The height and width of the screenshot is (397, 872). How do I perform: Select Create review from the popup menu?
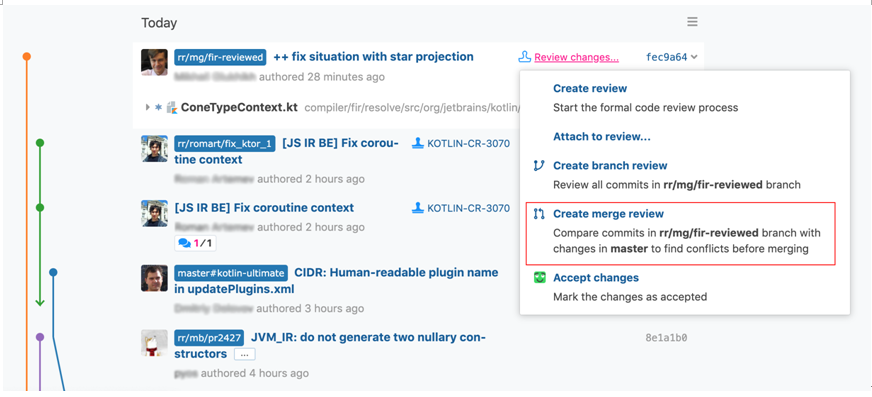(x=589, y=88)
